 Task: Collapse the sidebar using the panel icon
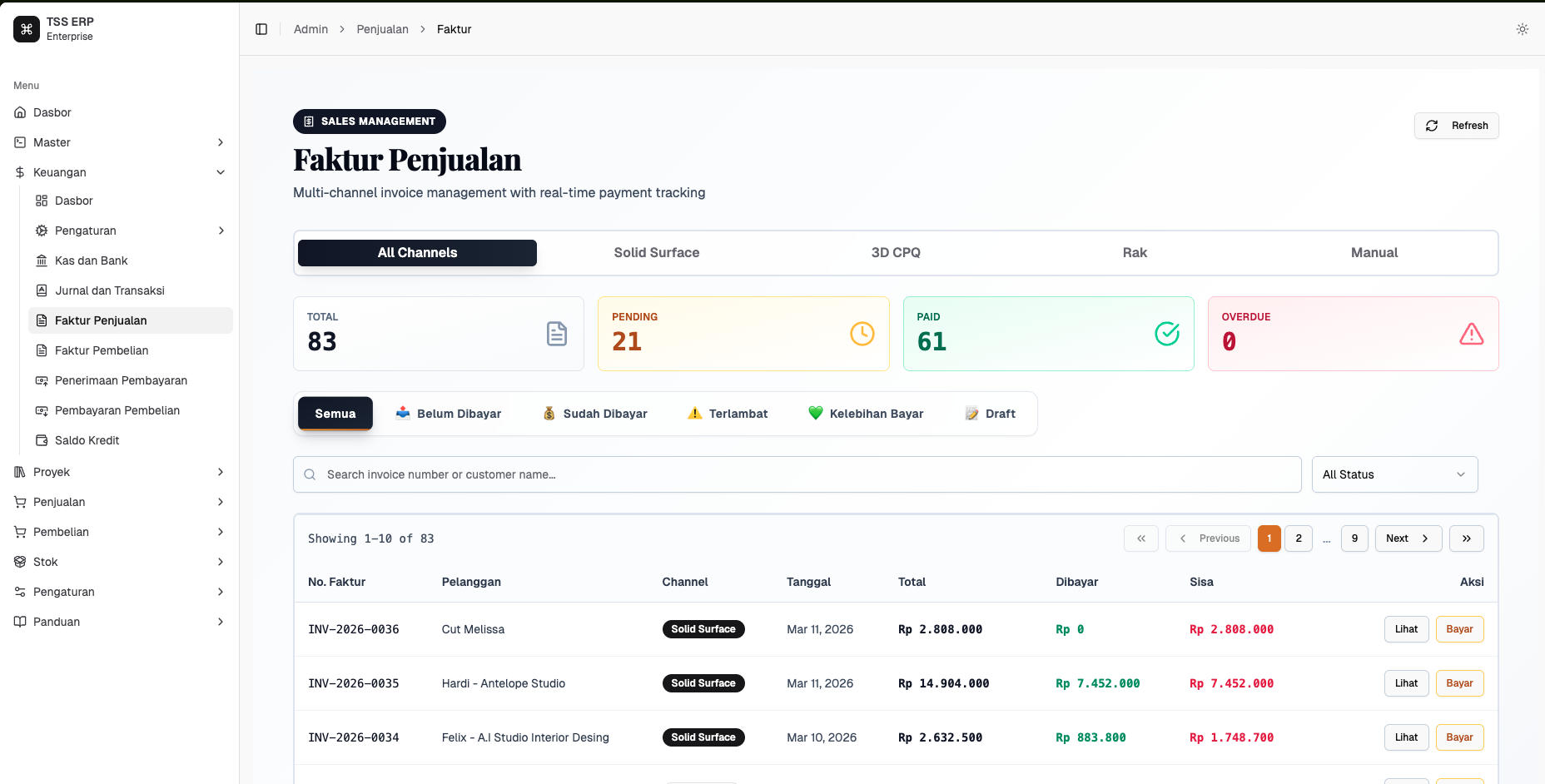click(x=261, y=28)
